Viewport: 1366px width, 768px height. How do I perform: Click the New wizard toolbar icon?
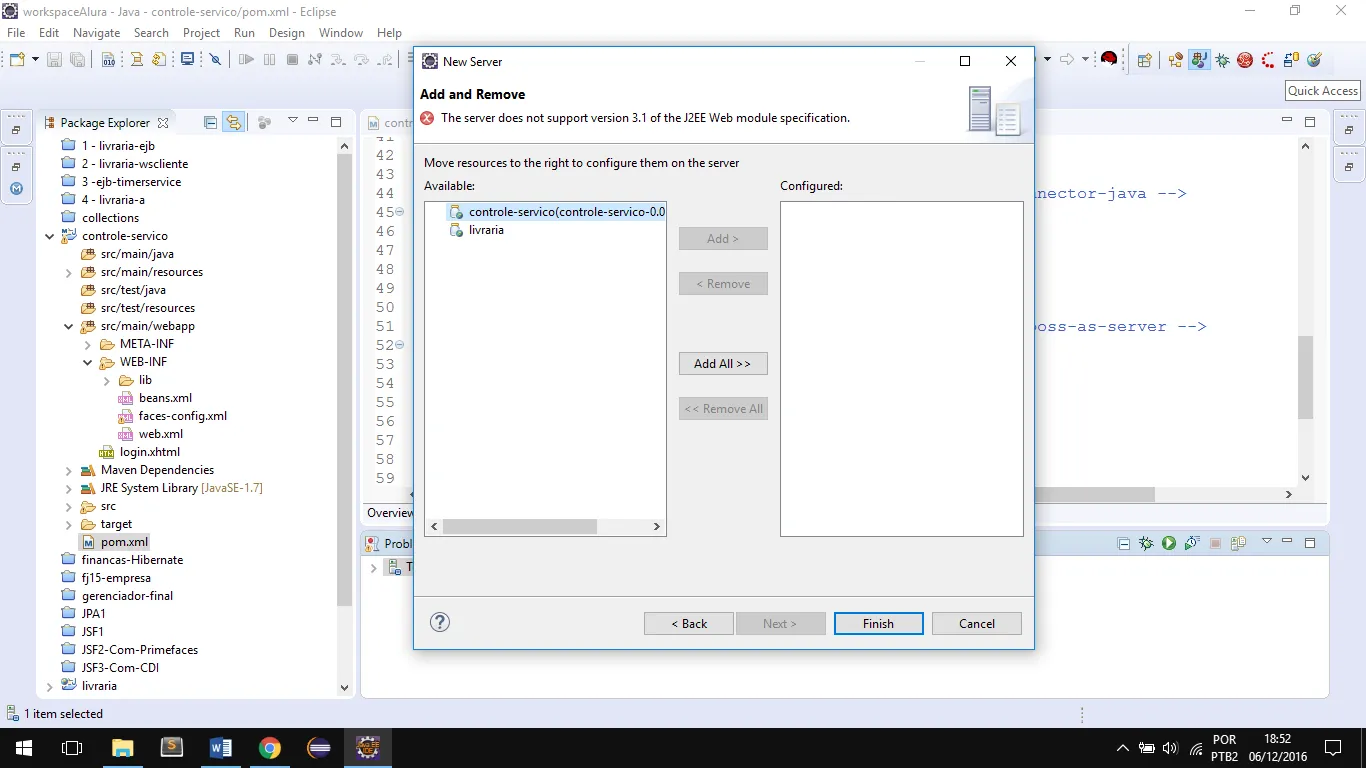(x=16, y=60)
